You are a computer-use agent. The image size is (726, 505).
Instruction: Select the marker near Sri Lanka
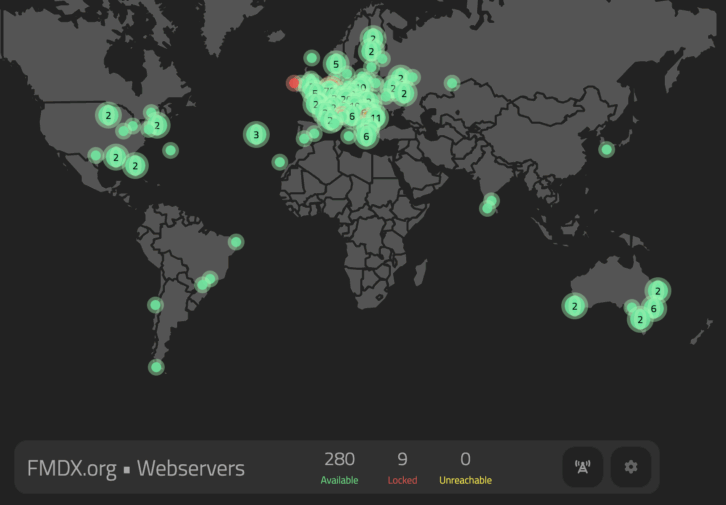[488, 208]
